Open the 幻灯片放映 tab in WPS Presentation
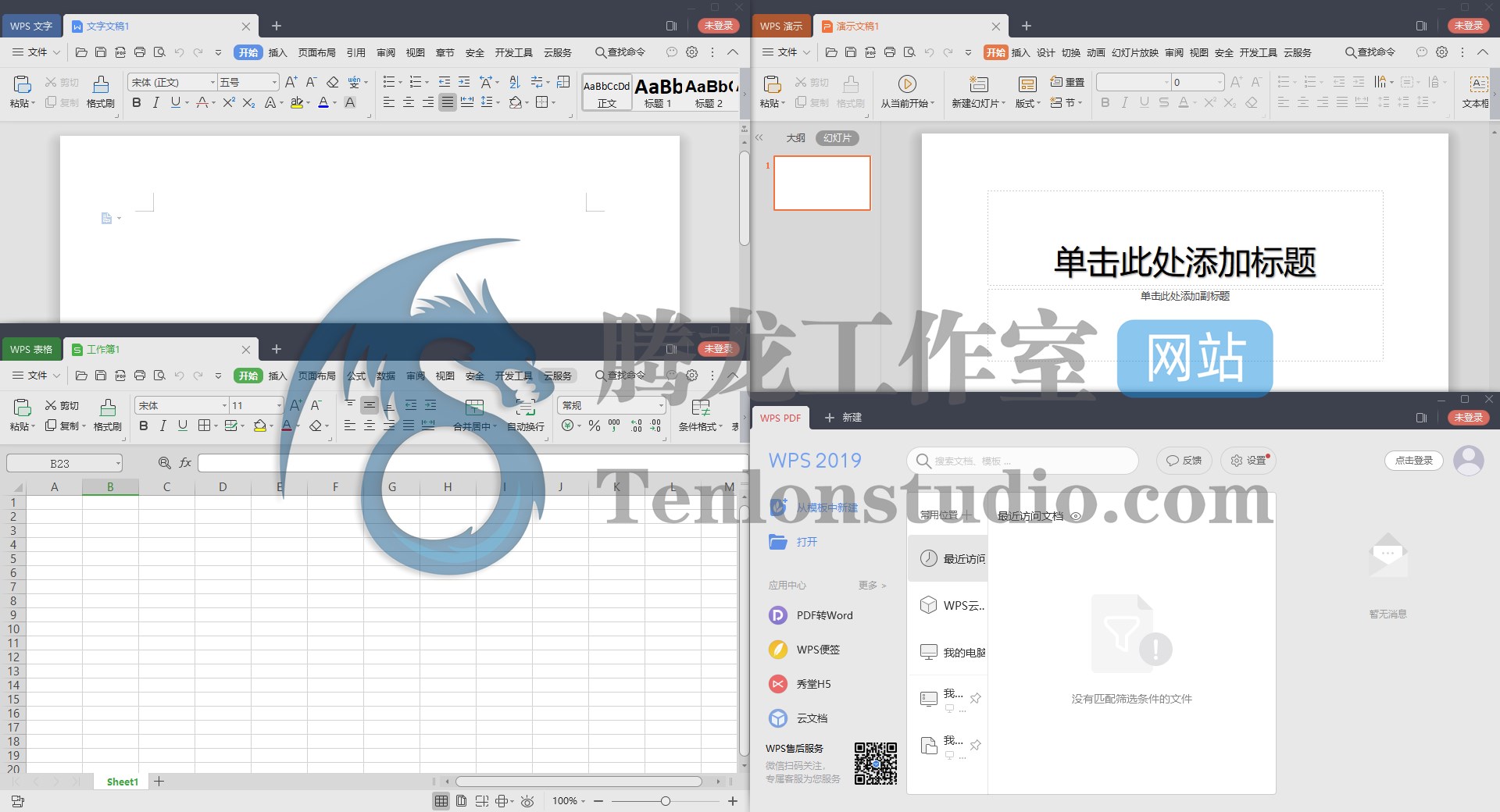The height and width of the screenshot is (812, 1500). [1135, 52]
